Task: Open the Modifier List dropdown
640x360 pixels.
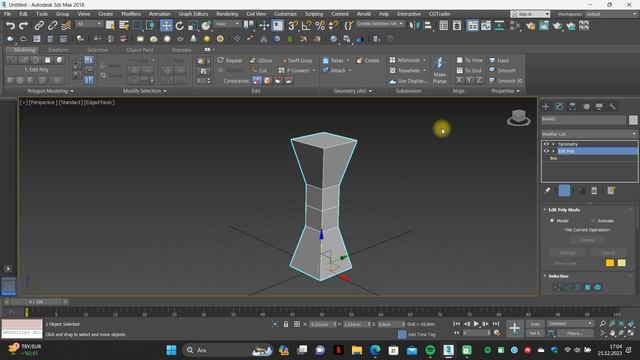Action: 589,134
